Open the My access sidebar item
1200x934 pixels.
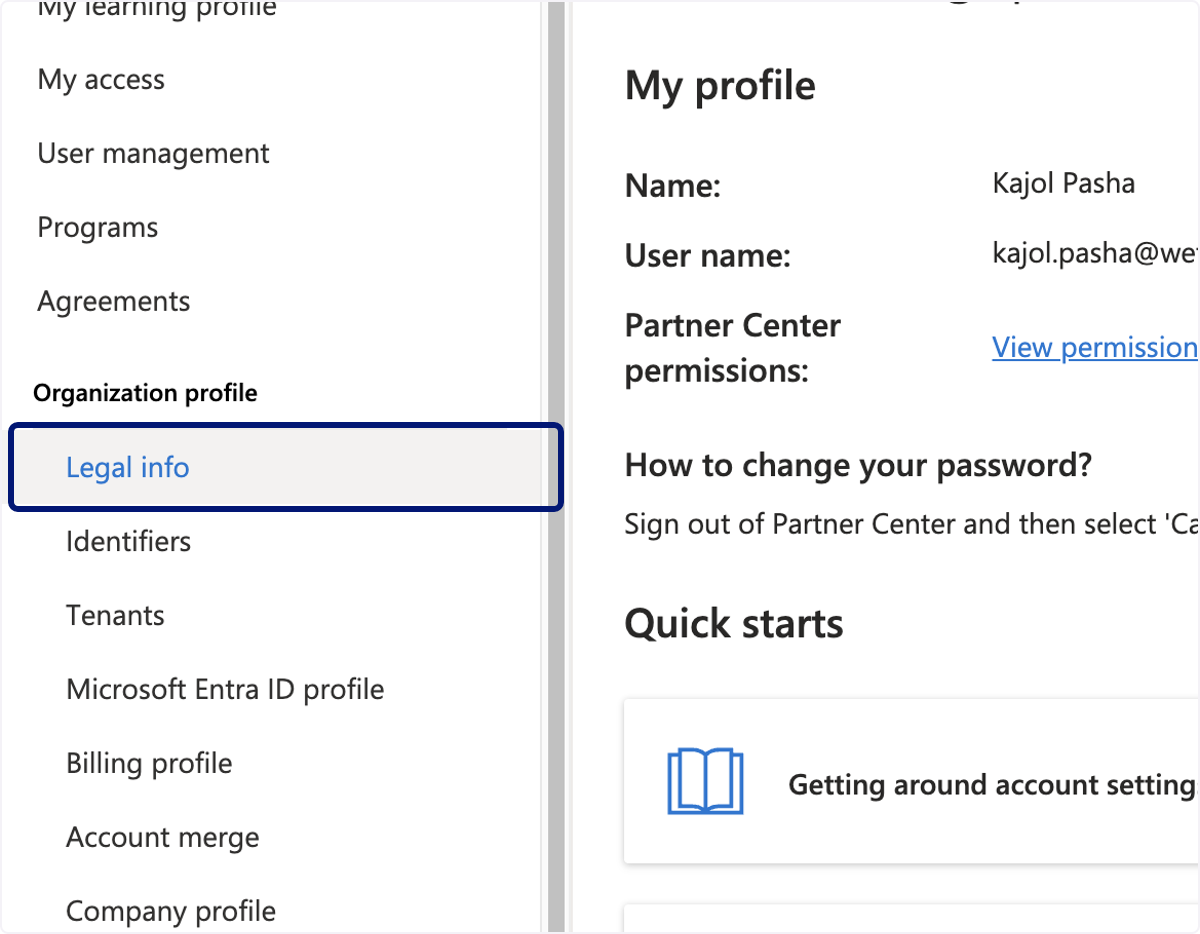tap(101, 79)
